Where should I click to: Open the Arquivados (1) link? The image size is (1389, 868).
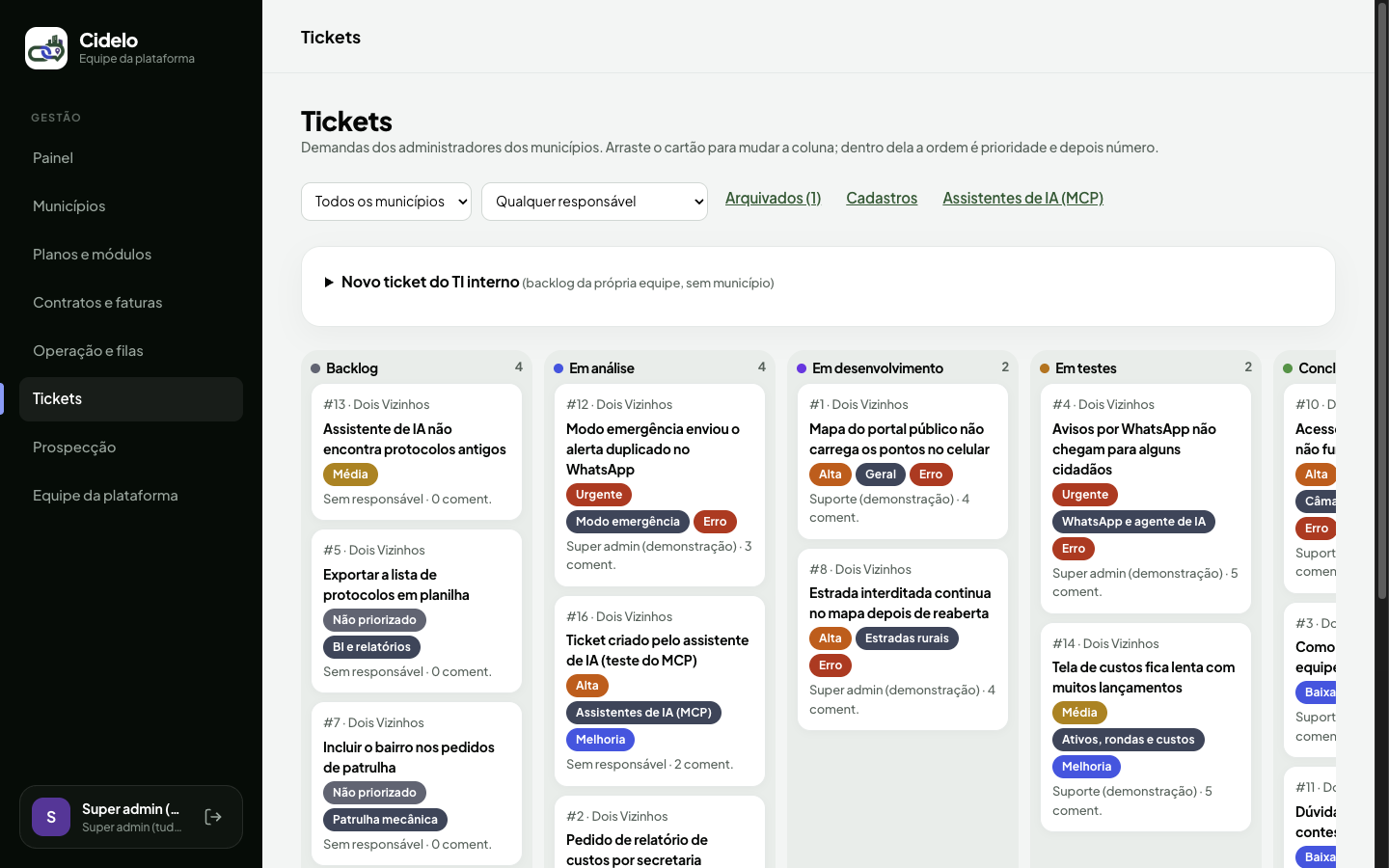click(x=773, y=198)
